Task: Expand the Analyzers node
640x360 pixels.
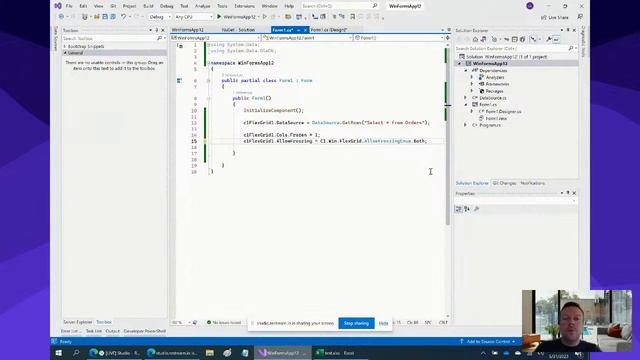Action: point(472,77)
